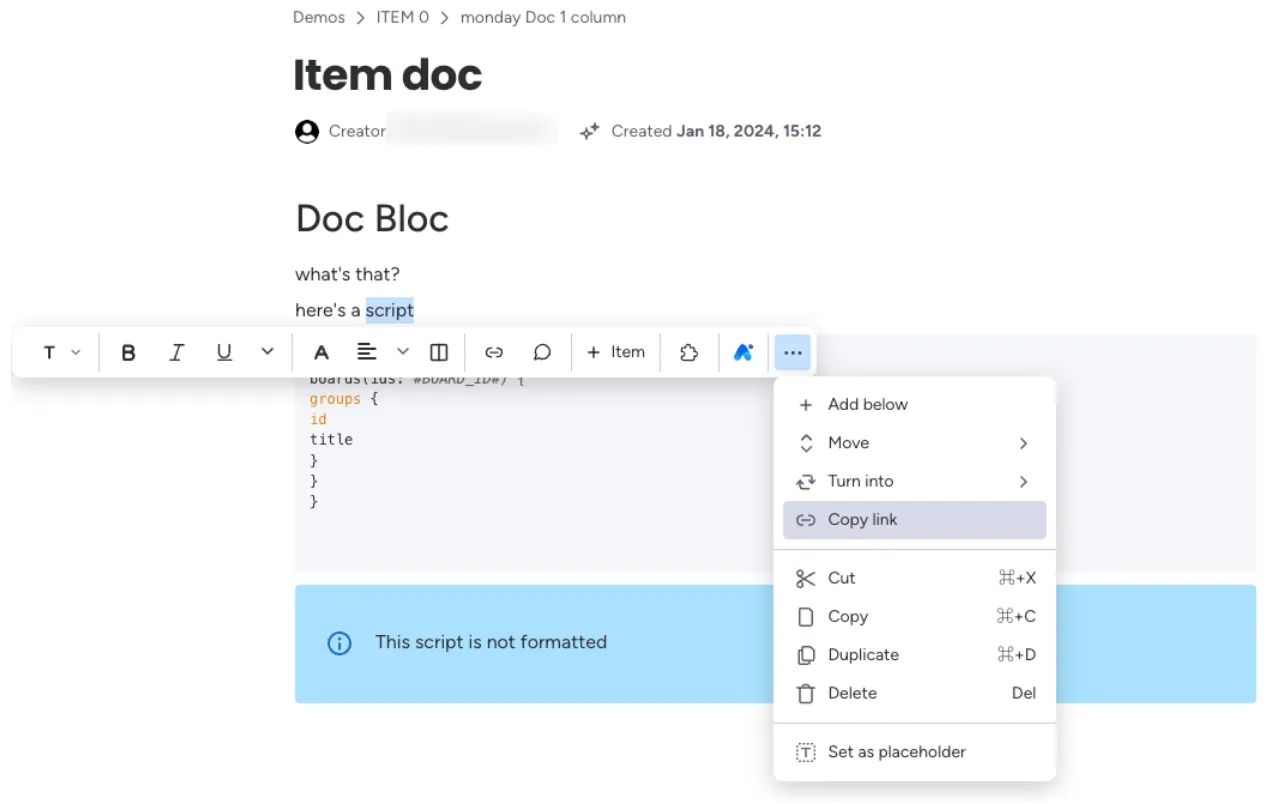Screen dimensions: 1280x804
Task: Select Copy from the block menu
Action: click(914, 617)
